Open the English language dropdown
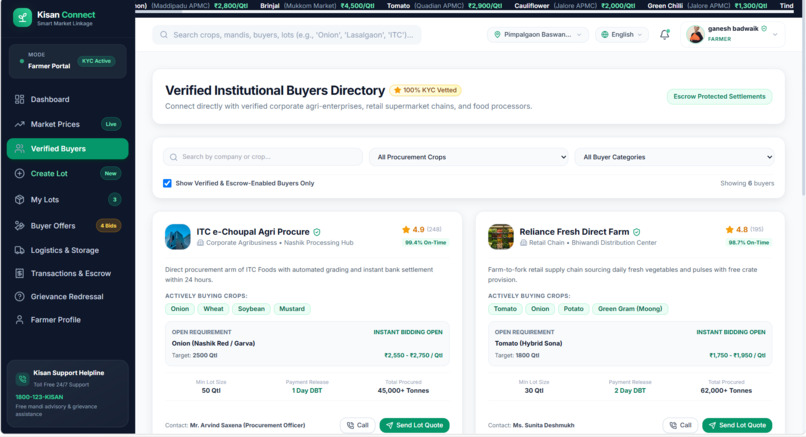 click(622, 34)
